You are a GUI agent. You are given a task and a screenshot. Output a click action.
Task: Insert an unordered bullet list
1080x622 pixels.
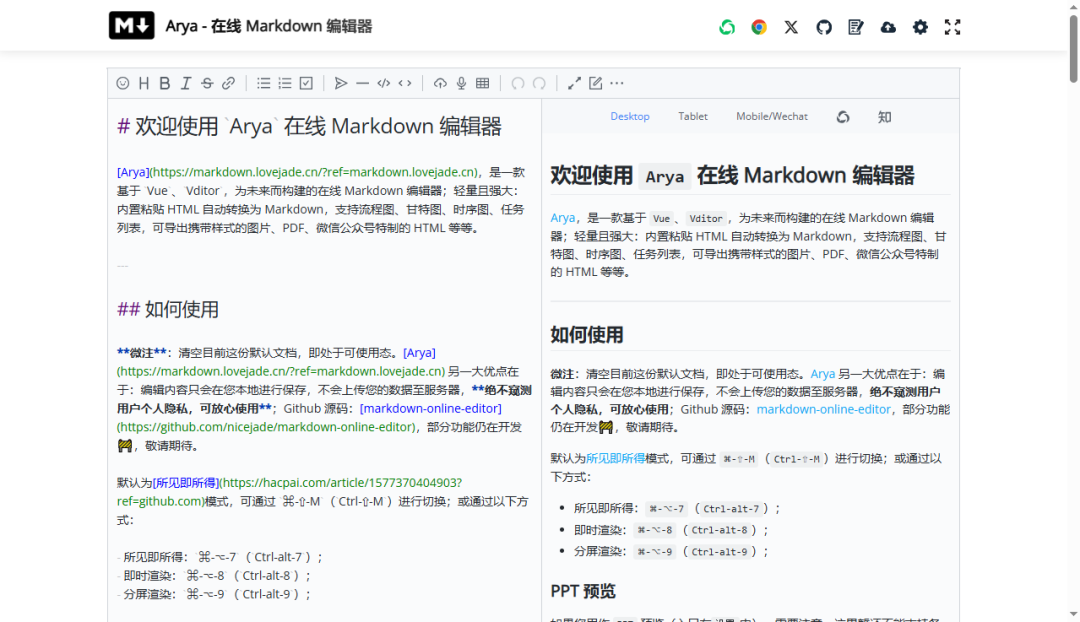coord(264,83)
